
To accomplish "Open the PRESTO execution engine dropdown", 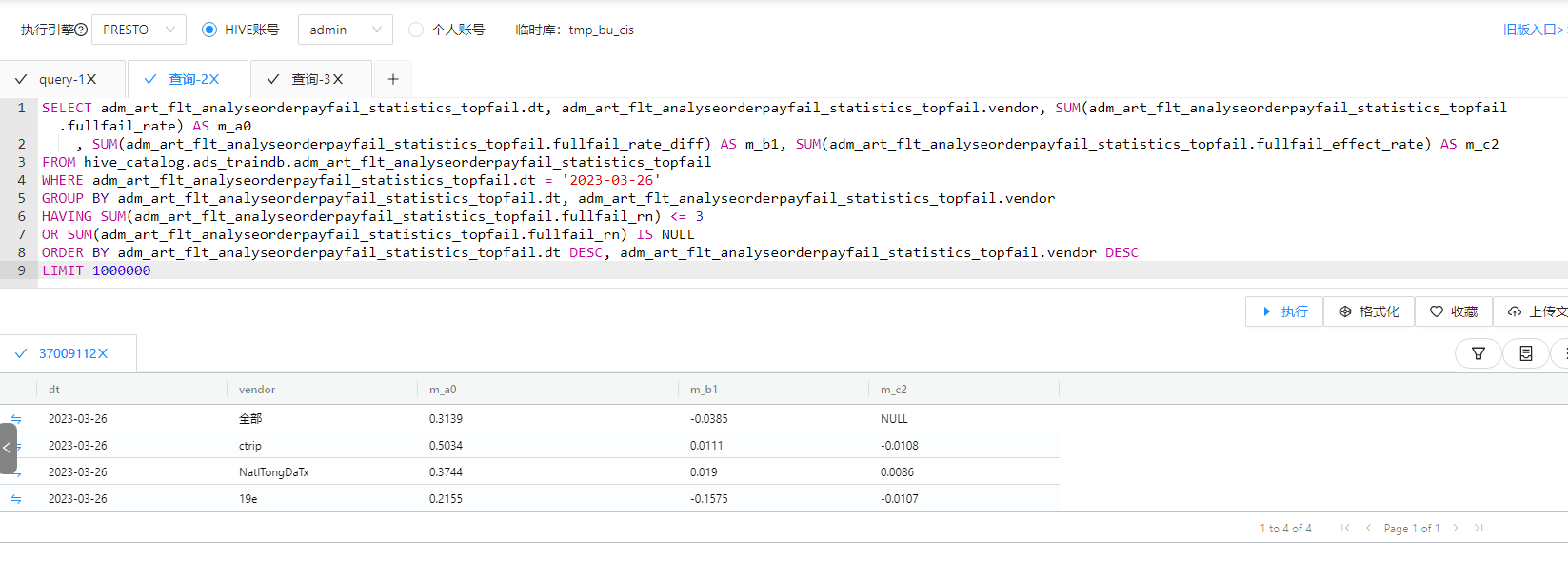I will 139,30.
